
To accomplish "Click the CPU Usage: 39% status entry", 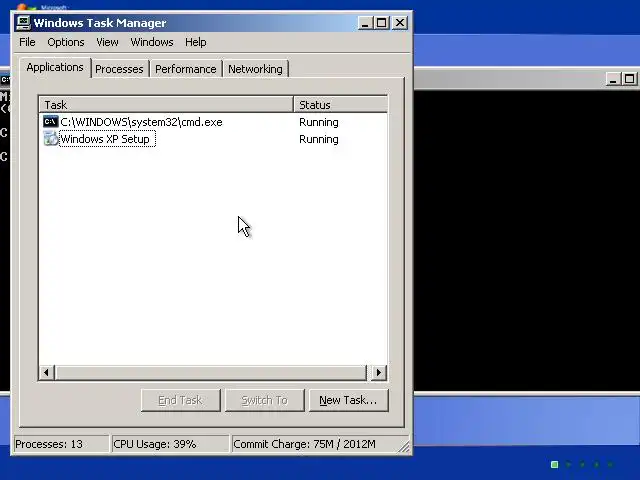I will click(x=170, y=444).
